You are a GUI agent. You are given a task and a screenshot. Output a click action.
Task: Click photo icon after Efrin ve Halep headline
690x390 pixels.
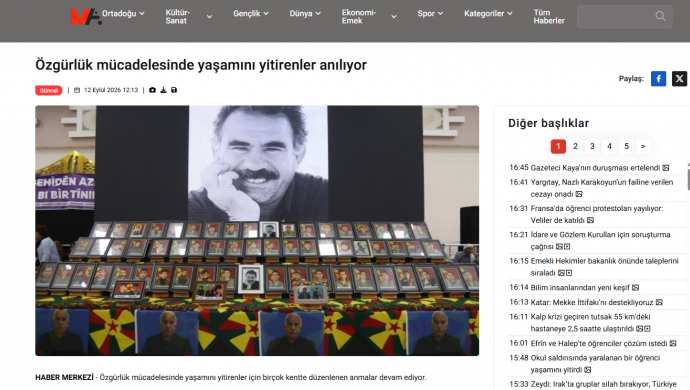(x=673, y=343)
